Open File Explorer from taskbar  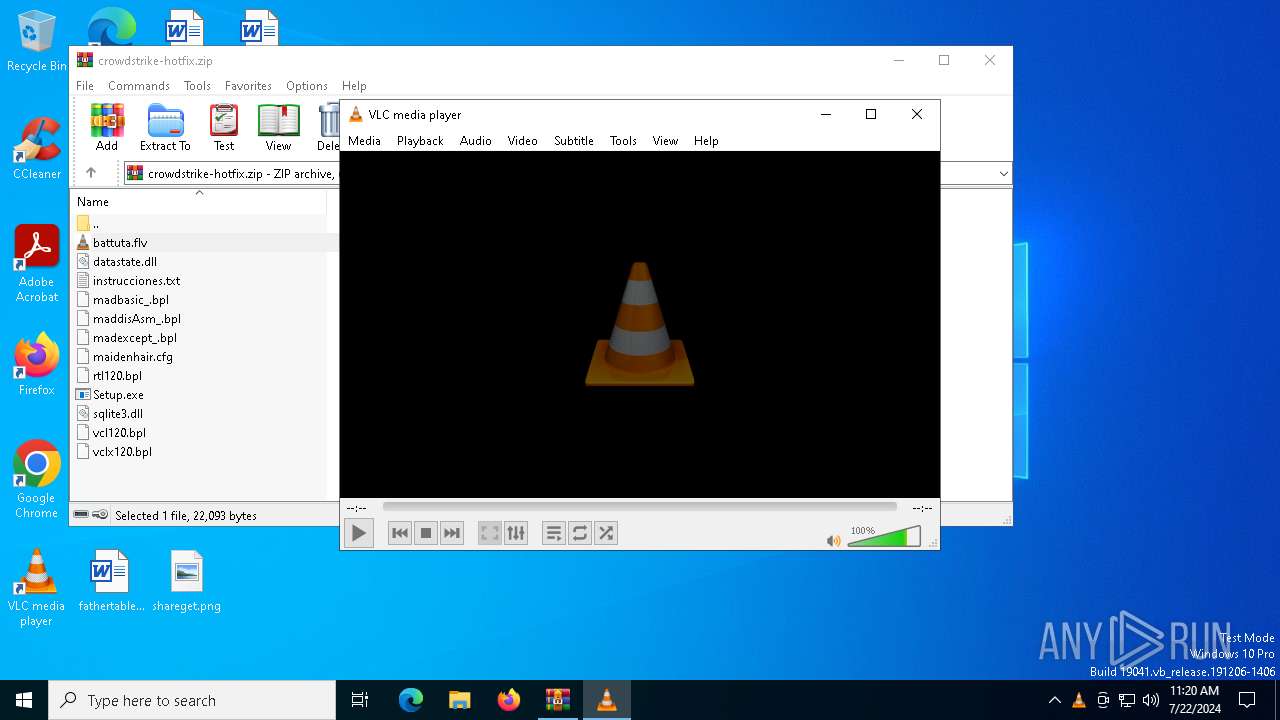point(460,700)
